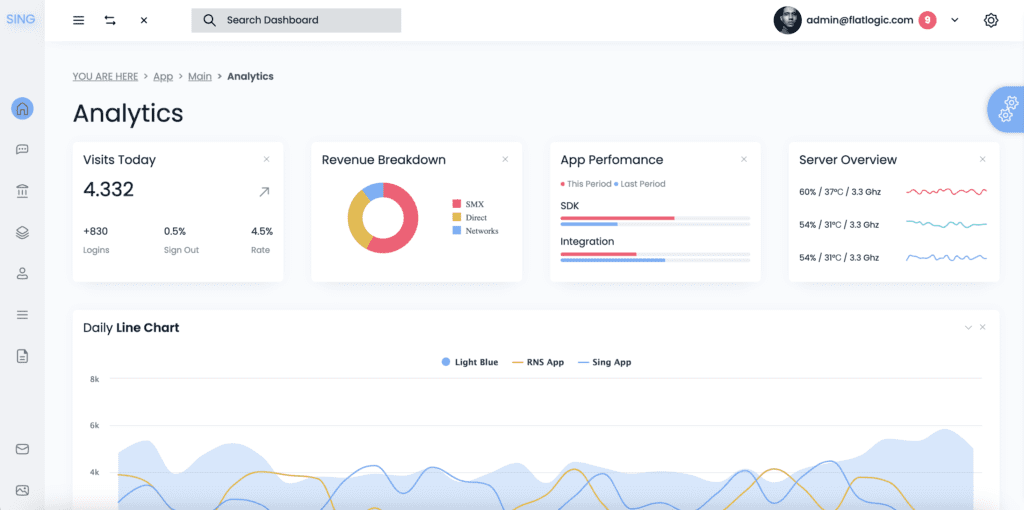The image size is (1024, 510).
Task: Open the user profile sidebar icon
Action: (x=22, y=274)
